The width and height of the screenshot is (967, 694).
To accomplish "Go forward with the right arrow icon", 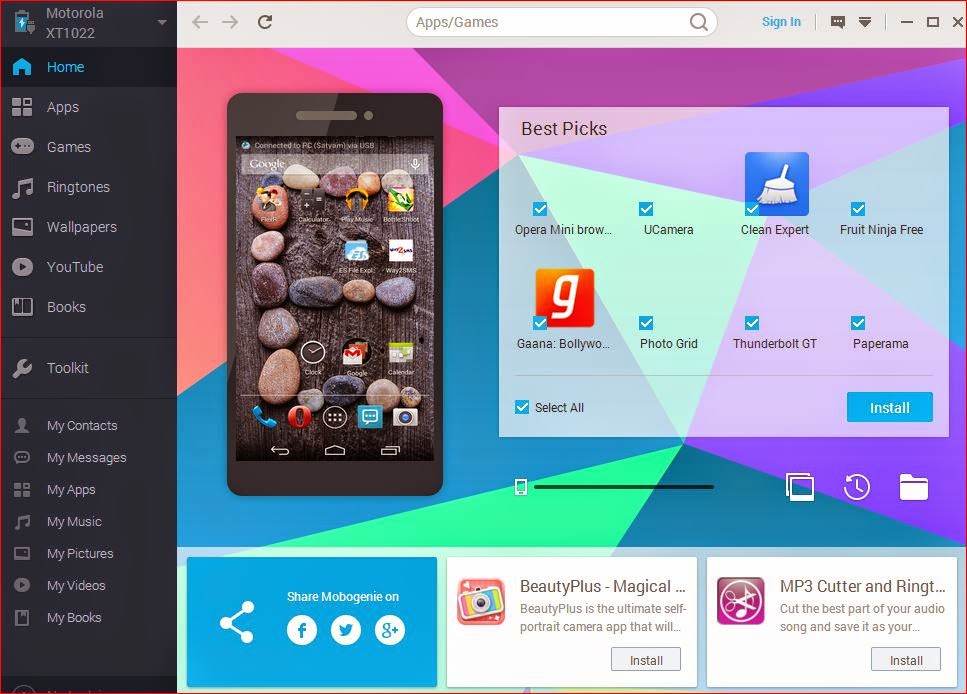I will (230, 22).
